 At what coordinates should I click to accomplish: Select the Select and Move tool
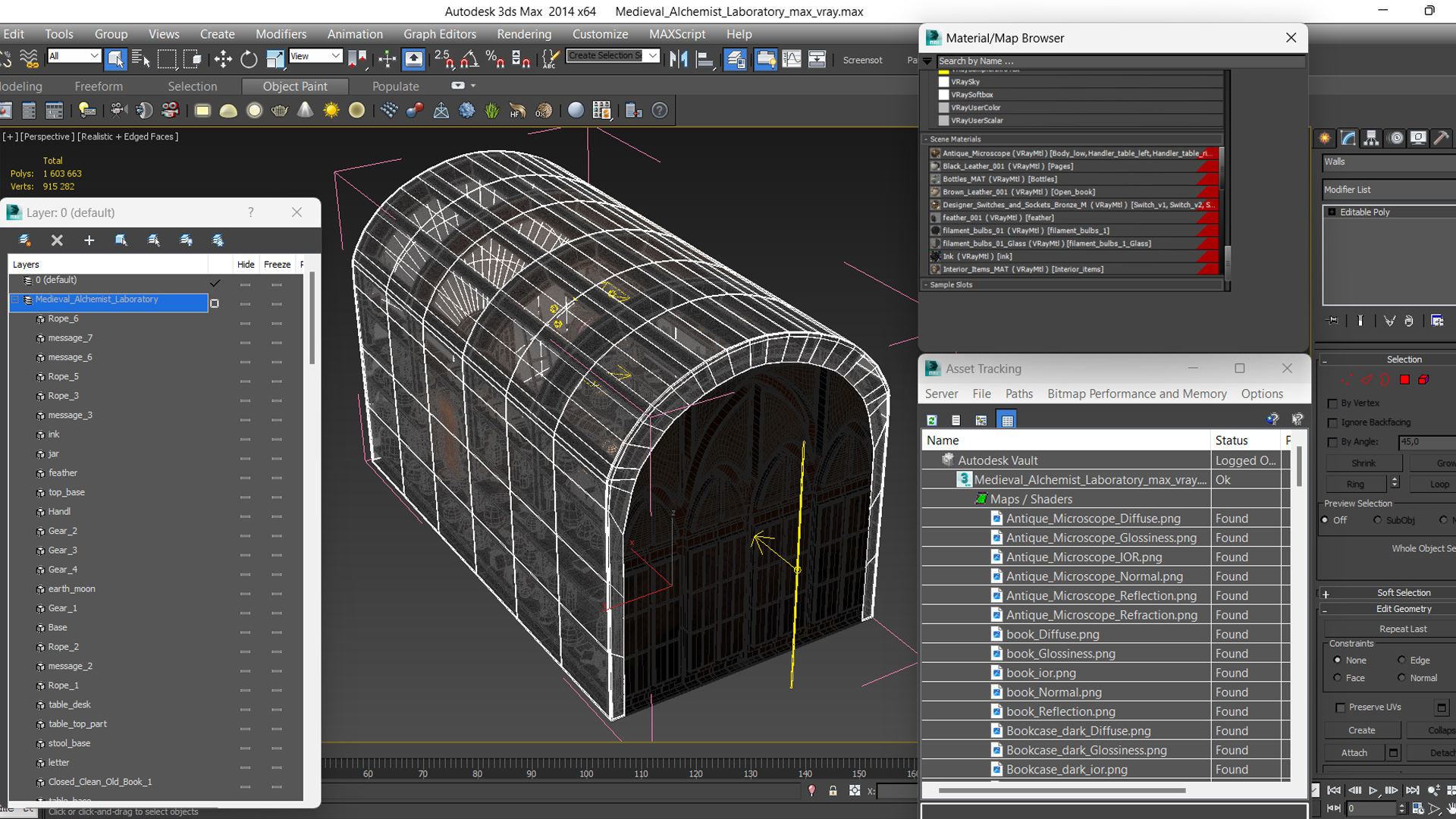[223, 59]
